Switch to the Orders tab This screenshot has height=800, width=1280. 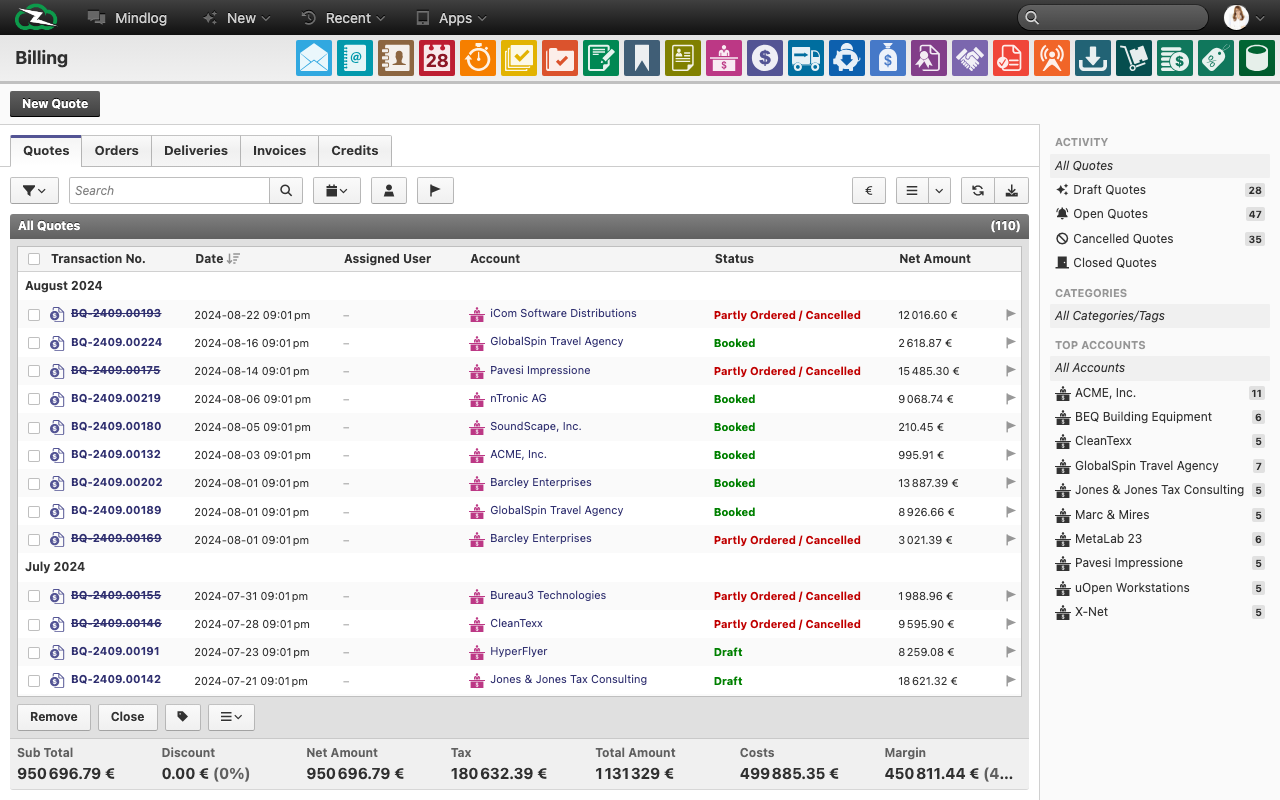(116, 151)
